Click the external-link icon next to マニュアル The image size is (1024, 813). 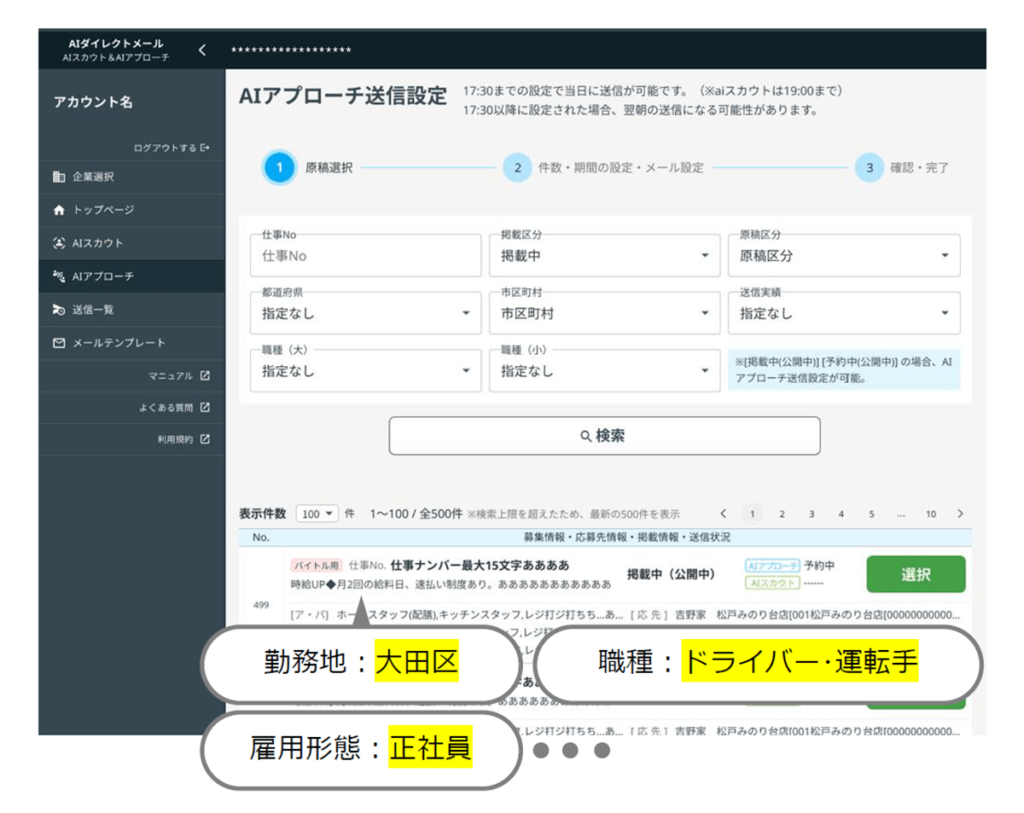point(206,374)
